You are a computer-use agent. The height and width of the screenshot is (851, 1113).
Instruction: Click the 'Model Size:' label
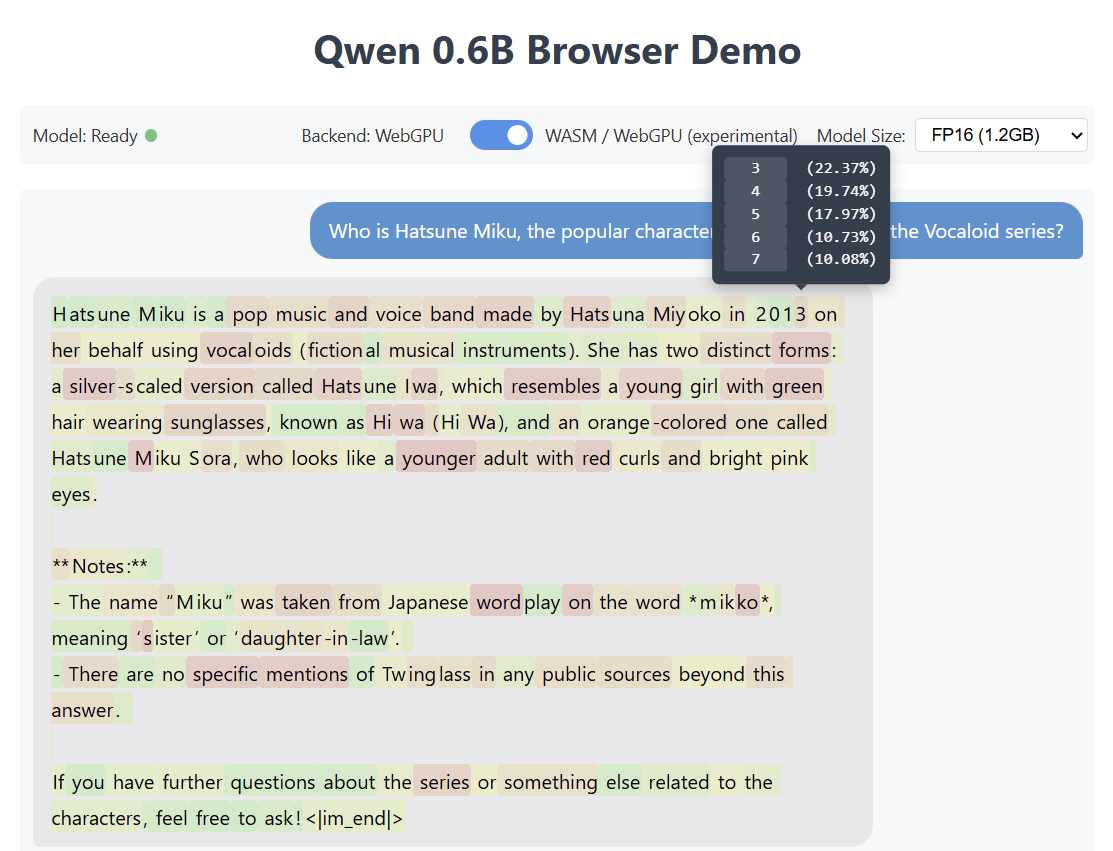(861, 136)
